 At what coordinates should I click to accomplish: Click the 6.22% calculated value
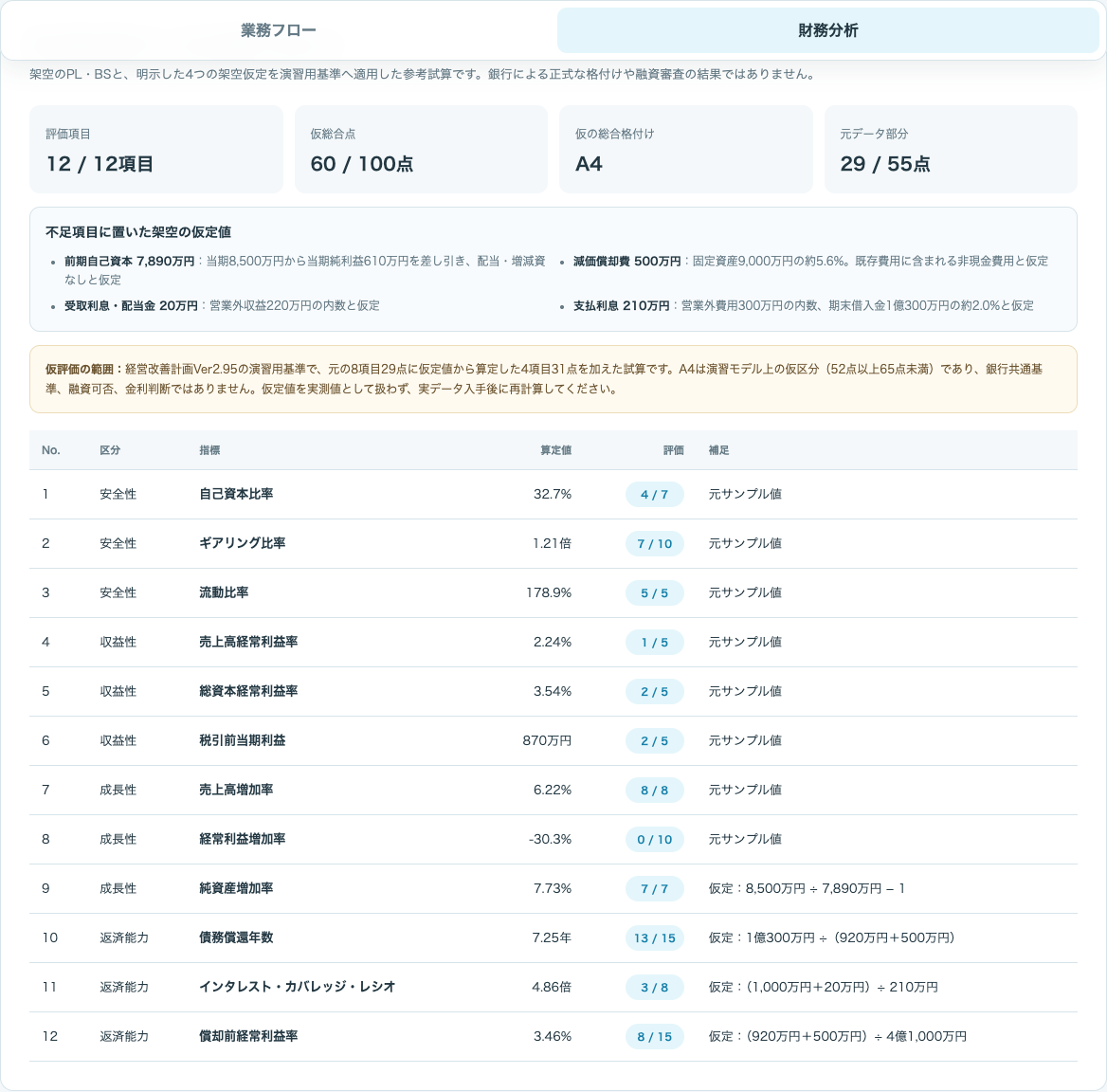553,790
